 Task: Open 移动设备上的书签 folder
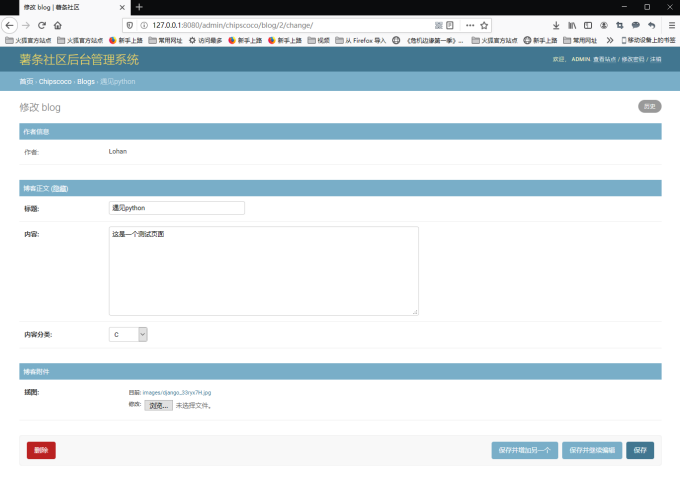coord(648,40)
